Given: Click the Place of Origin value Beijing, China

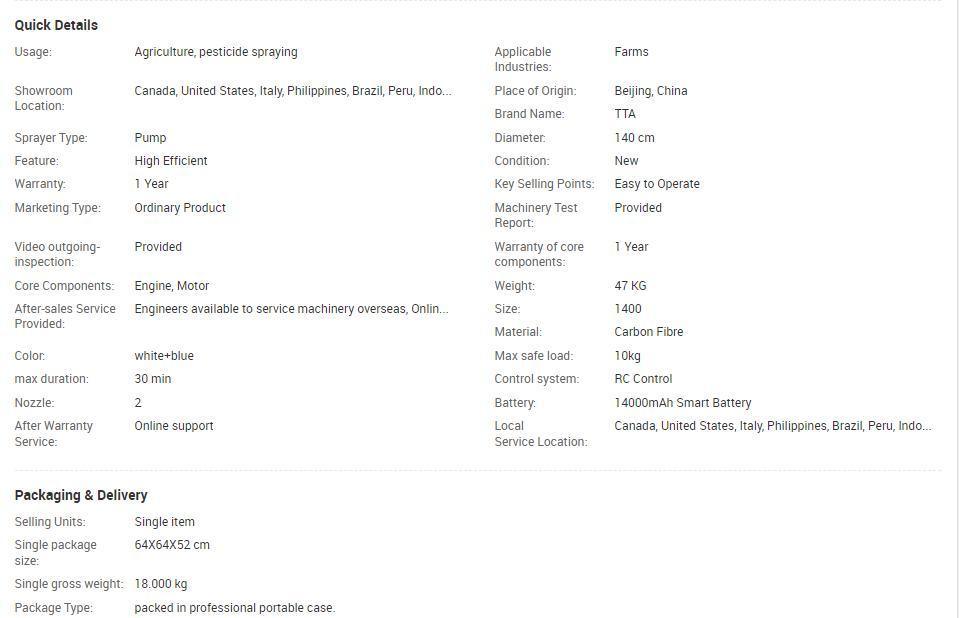Looking at the screenshot, I should [651, 91].
